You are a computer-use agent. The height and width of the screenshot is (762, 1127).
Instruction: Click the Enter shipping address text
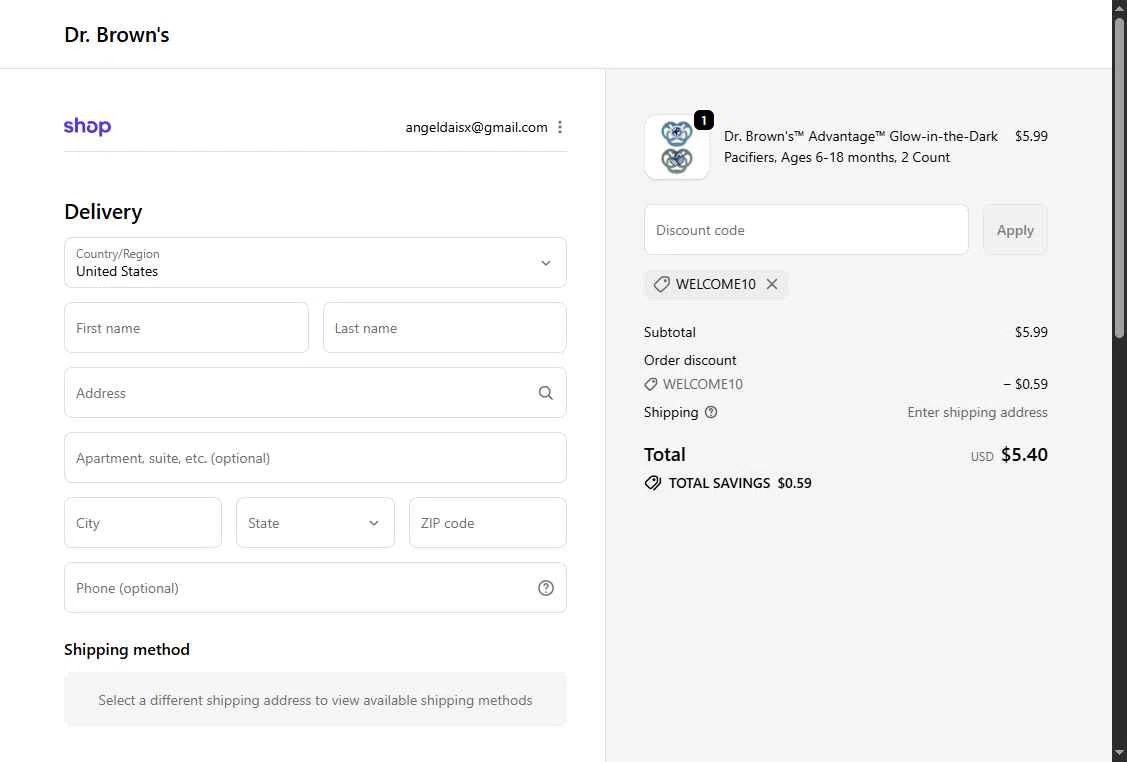(x=977, y=412)
